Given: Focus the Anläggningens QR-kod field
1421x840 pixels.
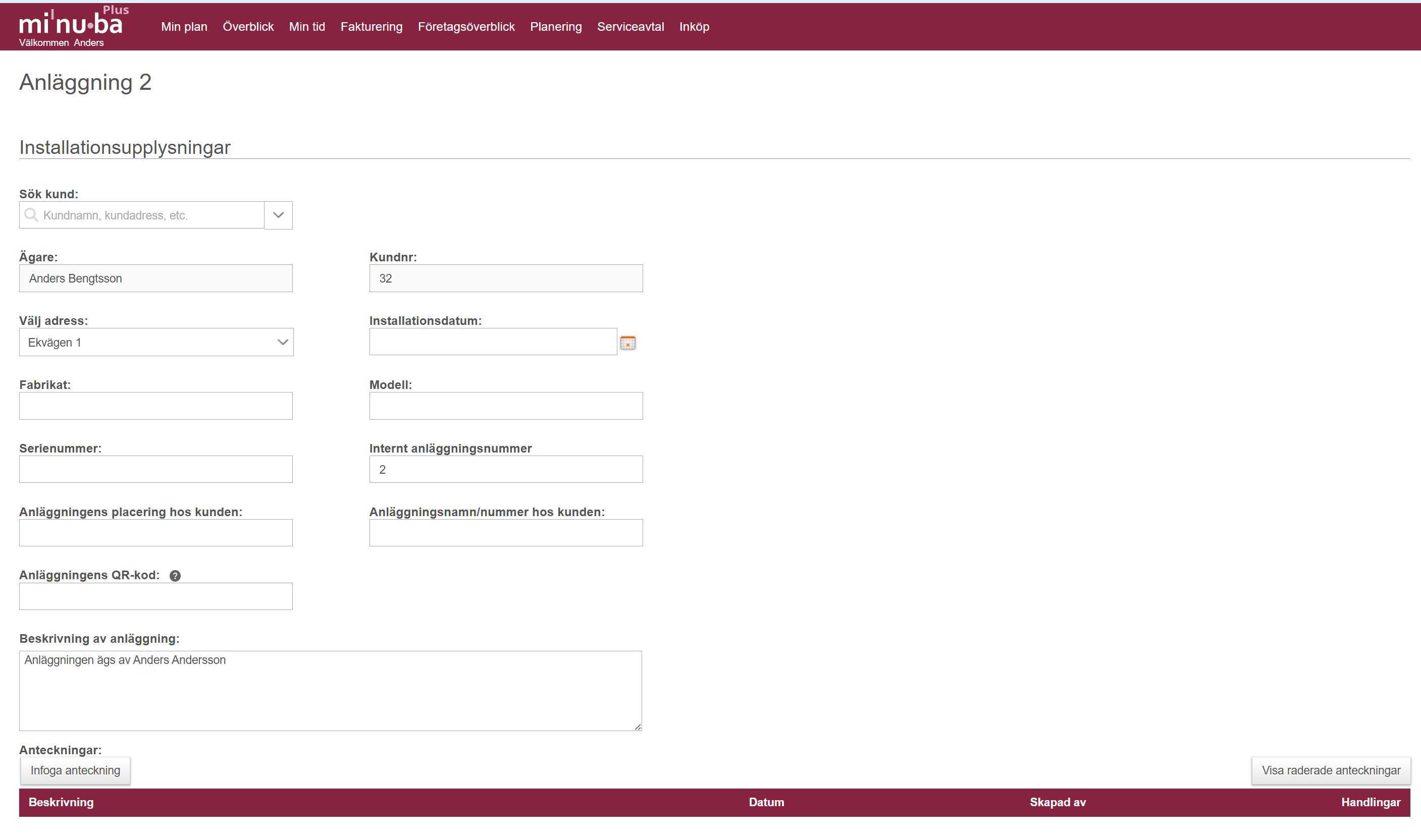Looking at the screenshot, I should 156,597.
